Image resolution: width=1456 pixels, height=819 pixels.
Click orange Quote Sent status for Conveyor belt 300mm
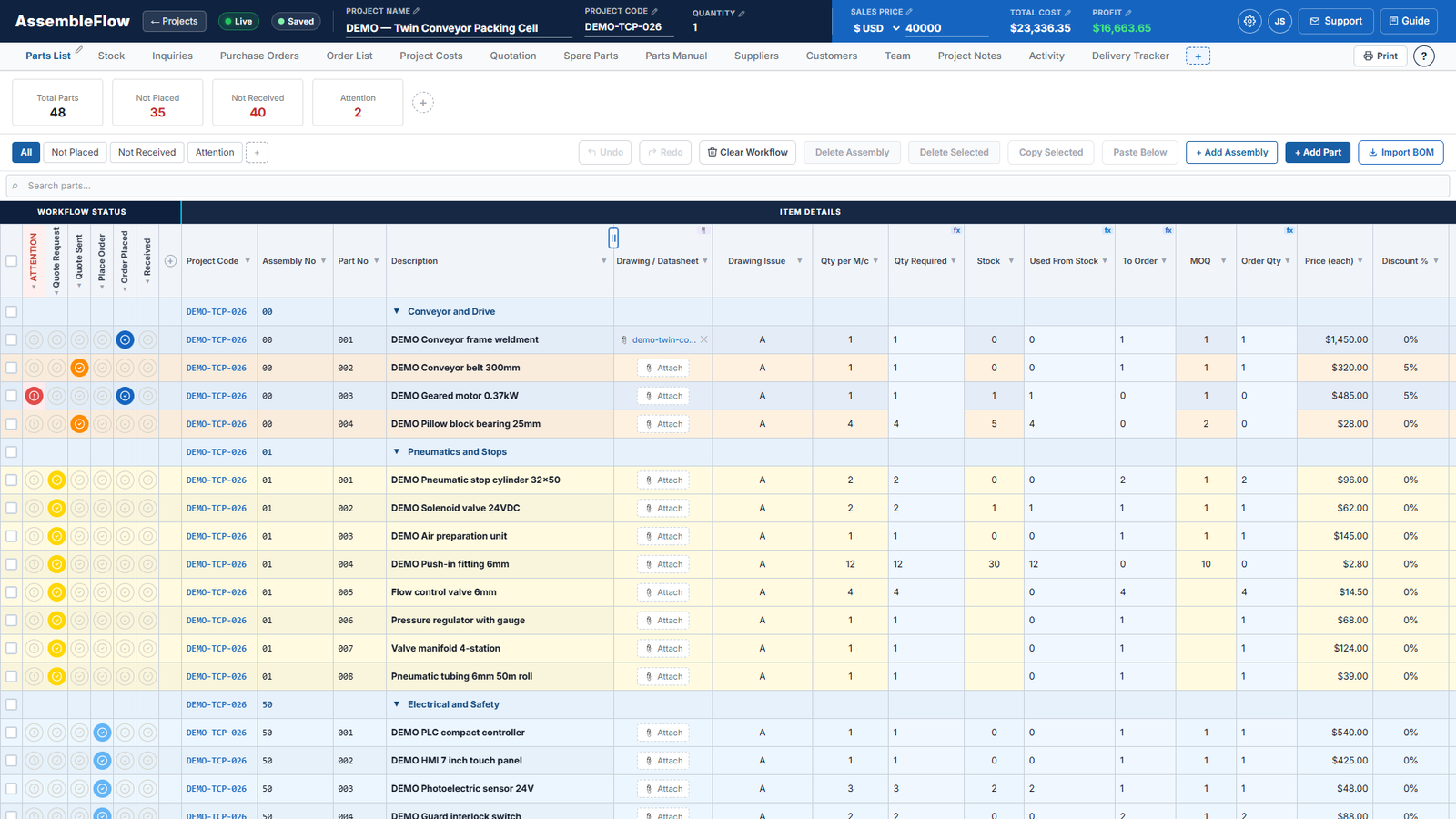point(79,368)
